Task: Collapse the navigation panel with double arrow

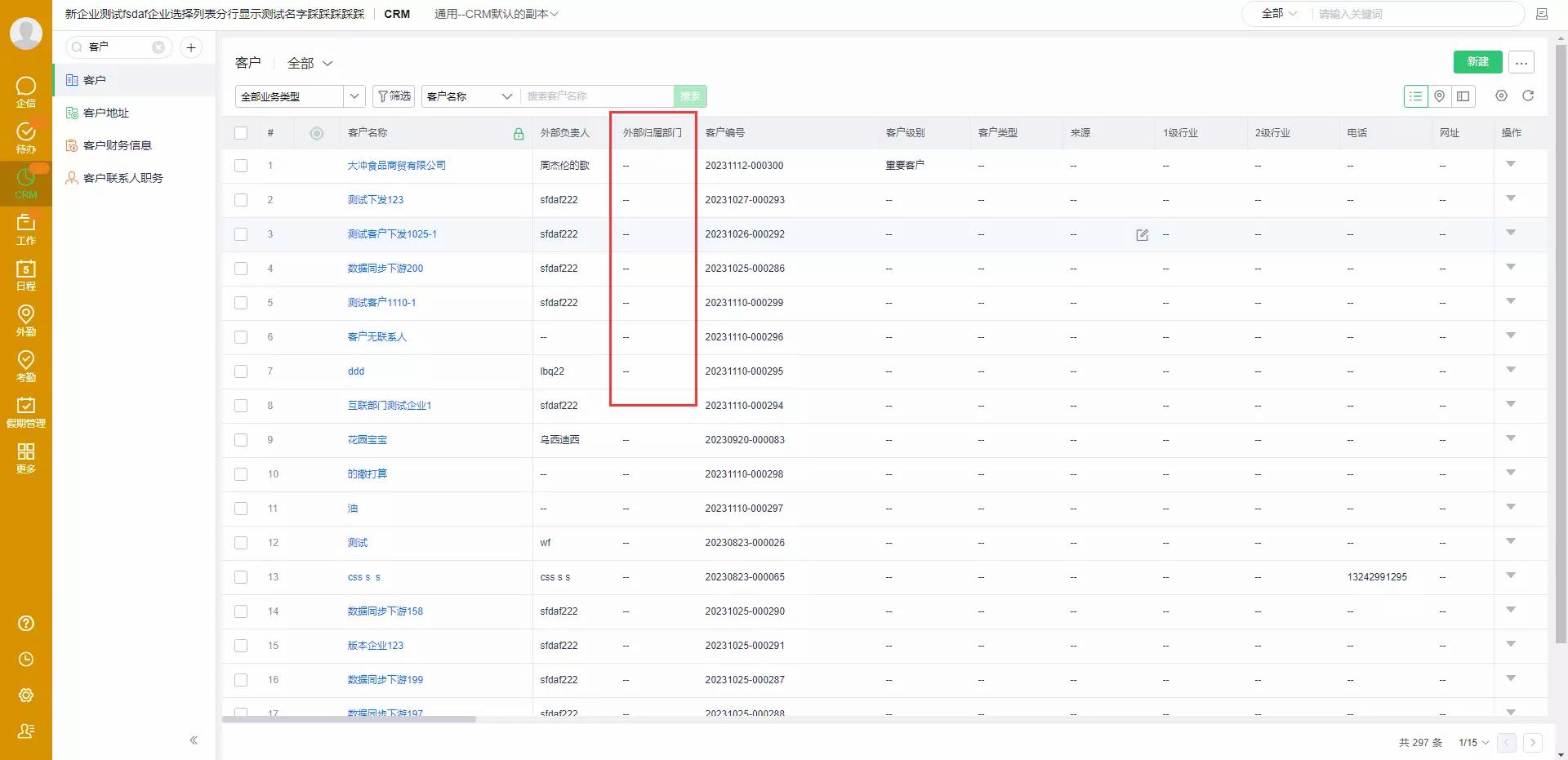Action: (x=194, y=740)
